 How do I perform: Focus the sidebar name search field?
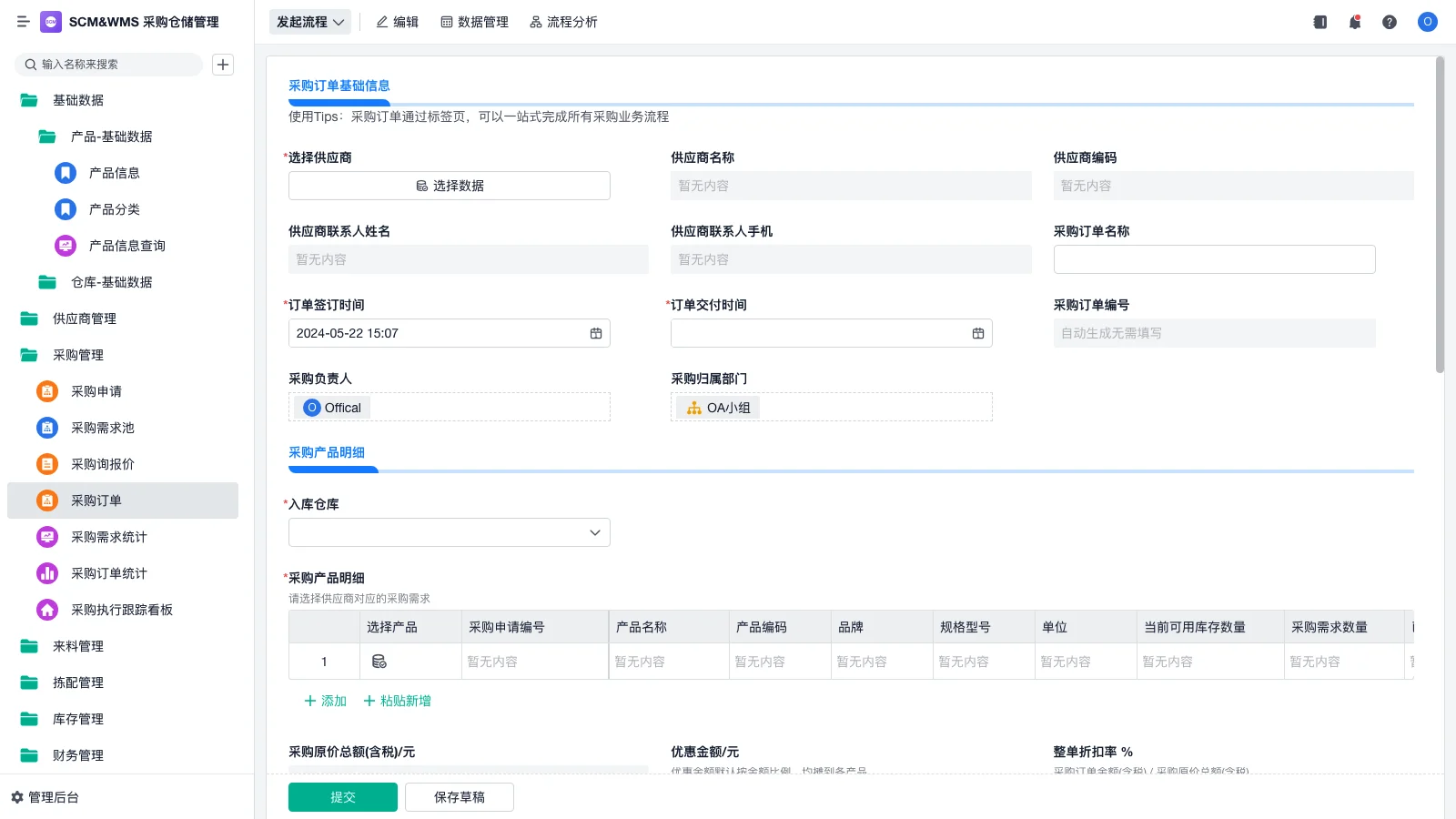[x=109, y=65]
